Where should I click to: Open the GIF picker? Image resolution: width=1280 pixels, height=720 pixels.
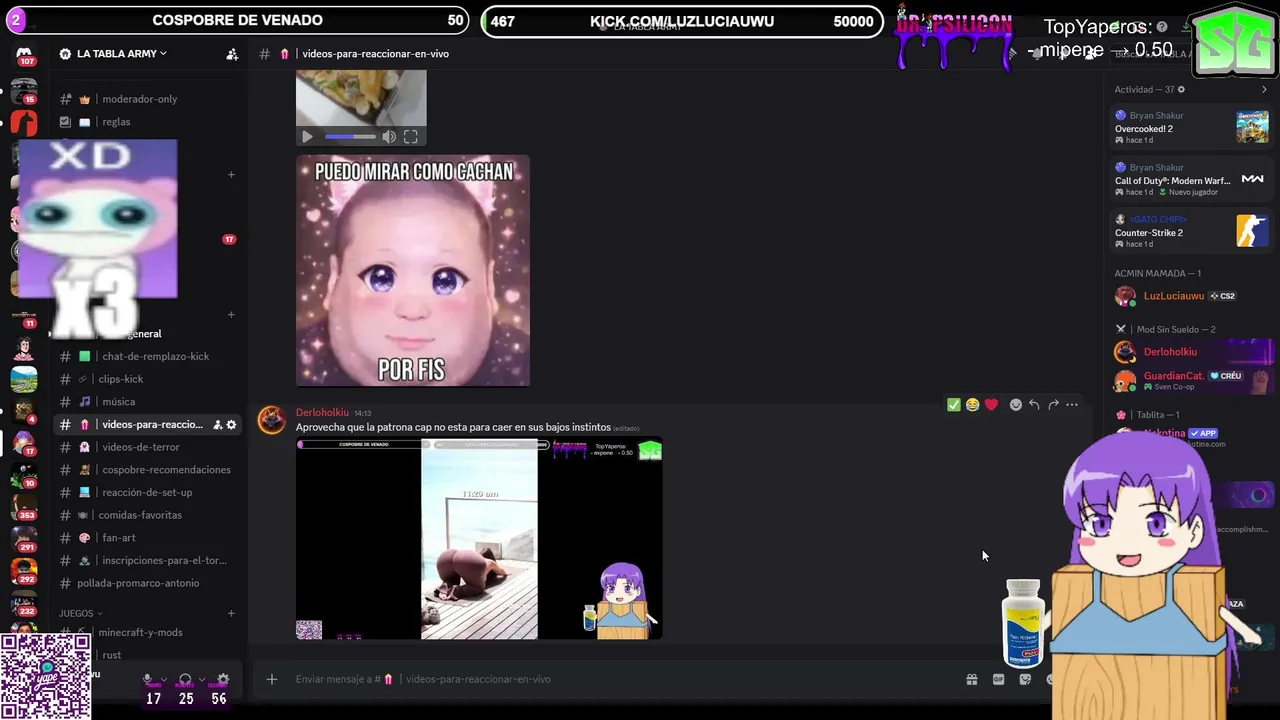(998, 679)
